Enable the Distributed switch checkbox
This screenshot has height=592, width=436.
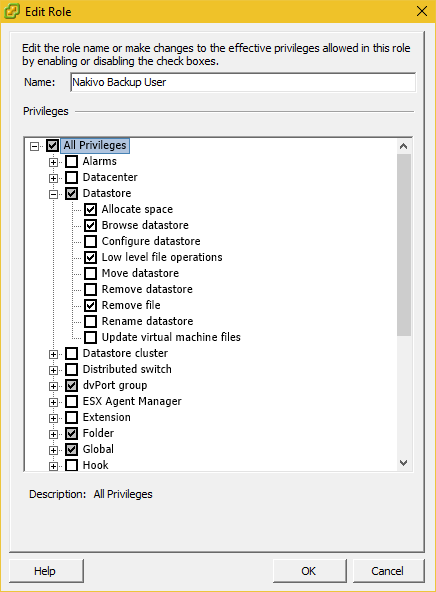(71, 369)
